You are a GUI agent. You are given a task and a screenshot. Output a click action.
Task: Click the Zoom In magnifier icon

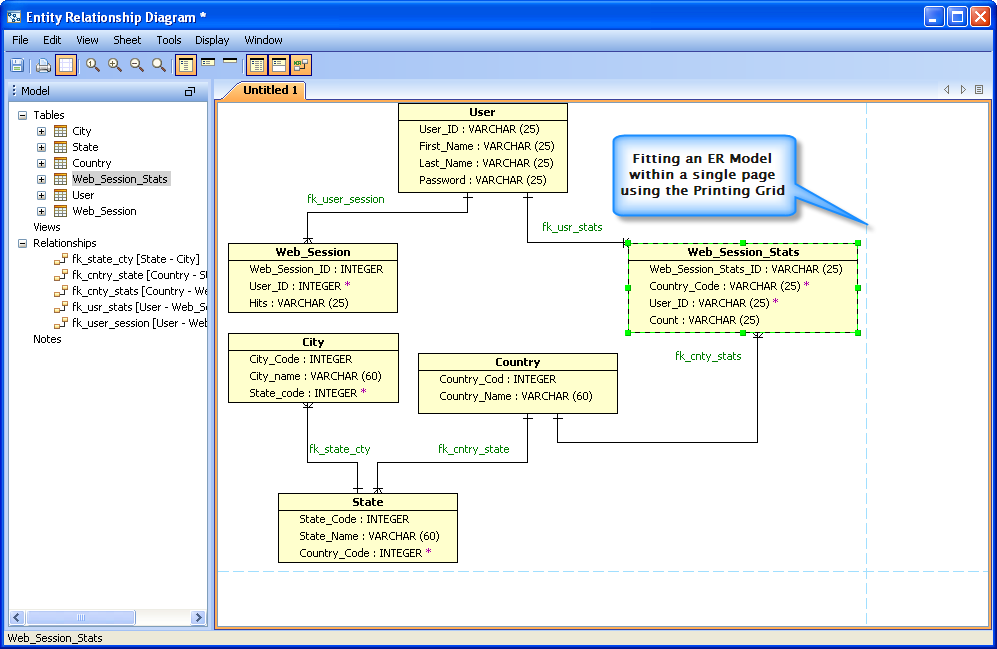(x=115, y=65)
